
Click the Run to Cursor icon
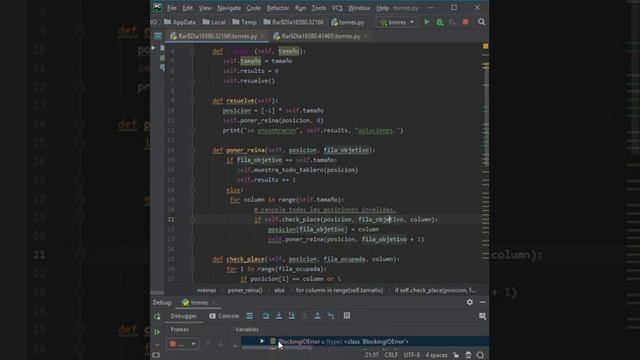pyautogui.click(x=331, y=316)
